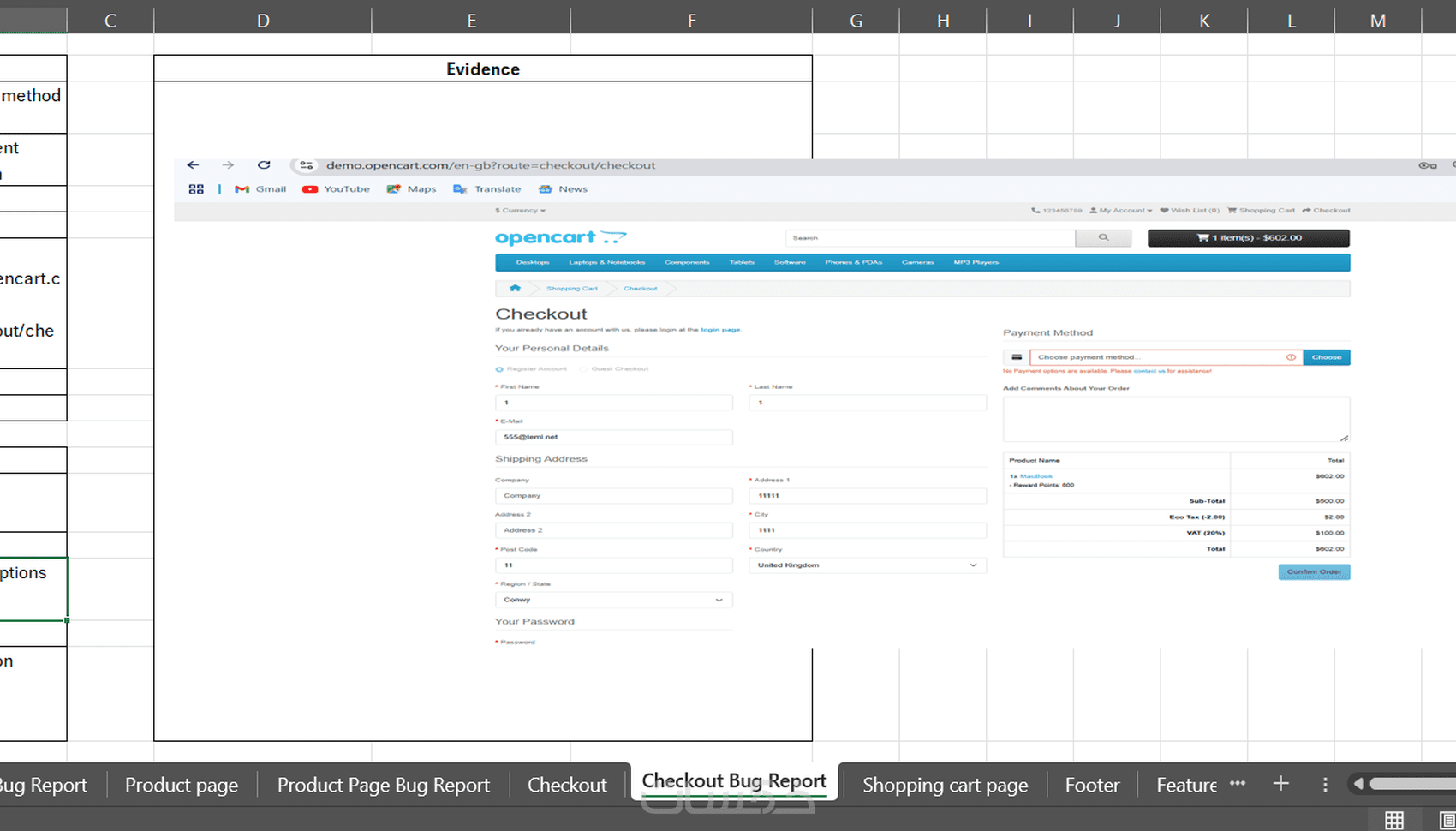
Task: Select column C by its header
Action: pyautogui.click(x=110, y=21)
